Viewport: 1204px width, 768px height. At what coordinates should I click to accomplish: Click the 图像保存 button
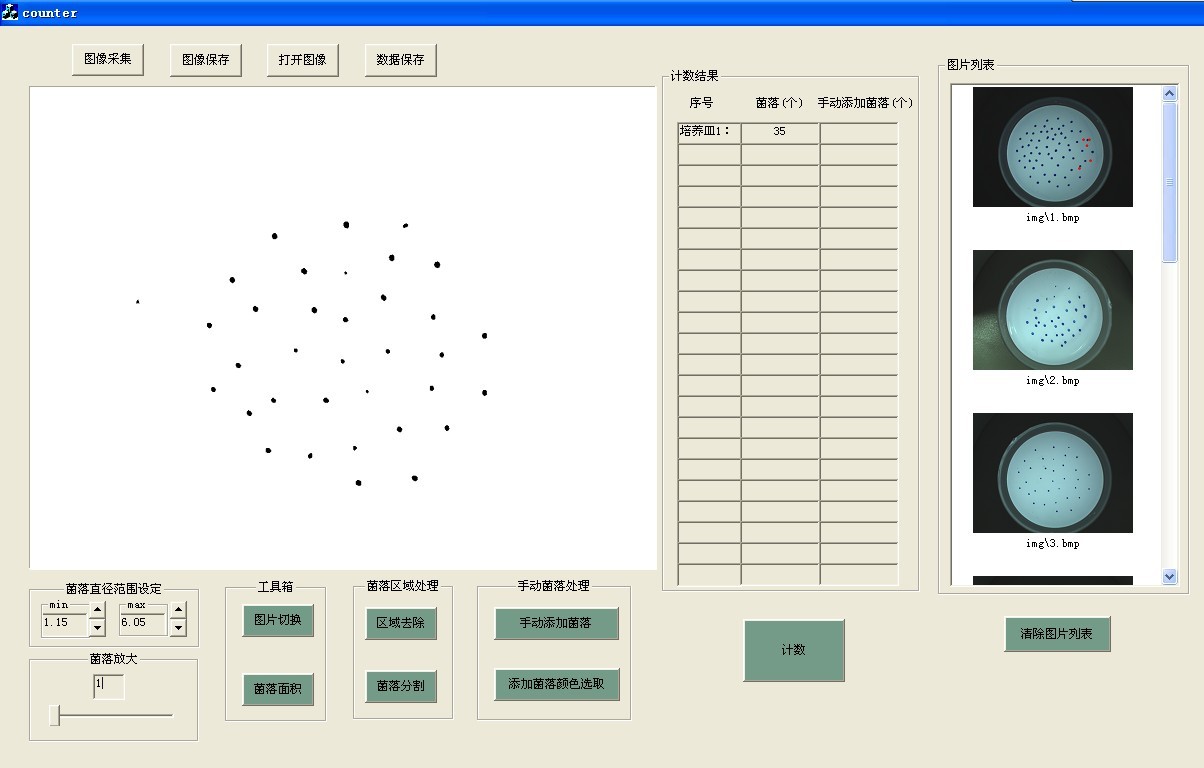point(205,60)
